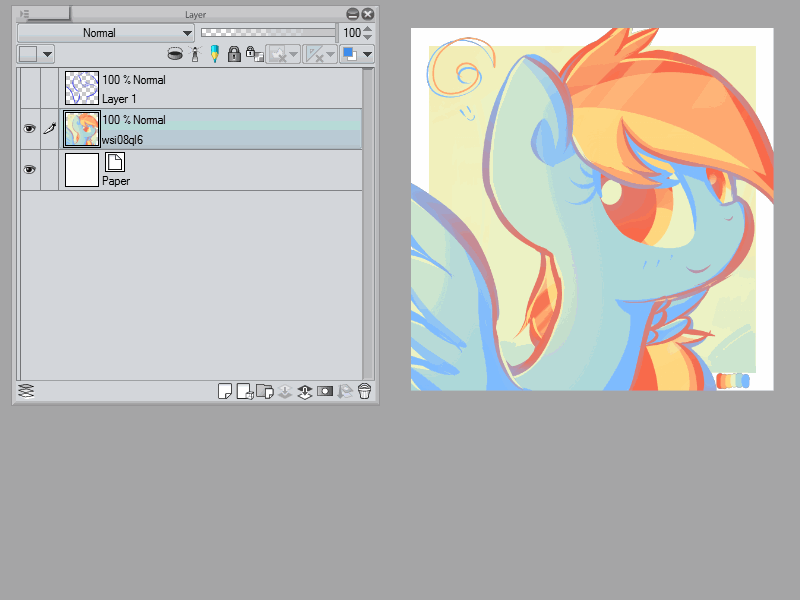This screenshot has height=600, width=800.
Task: Click the Set as Draft Layer pencil icon
Action: point(214,54)
